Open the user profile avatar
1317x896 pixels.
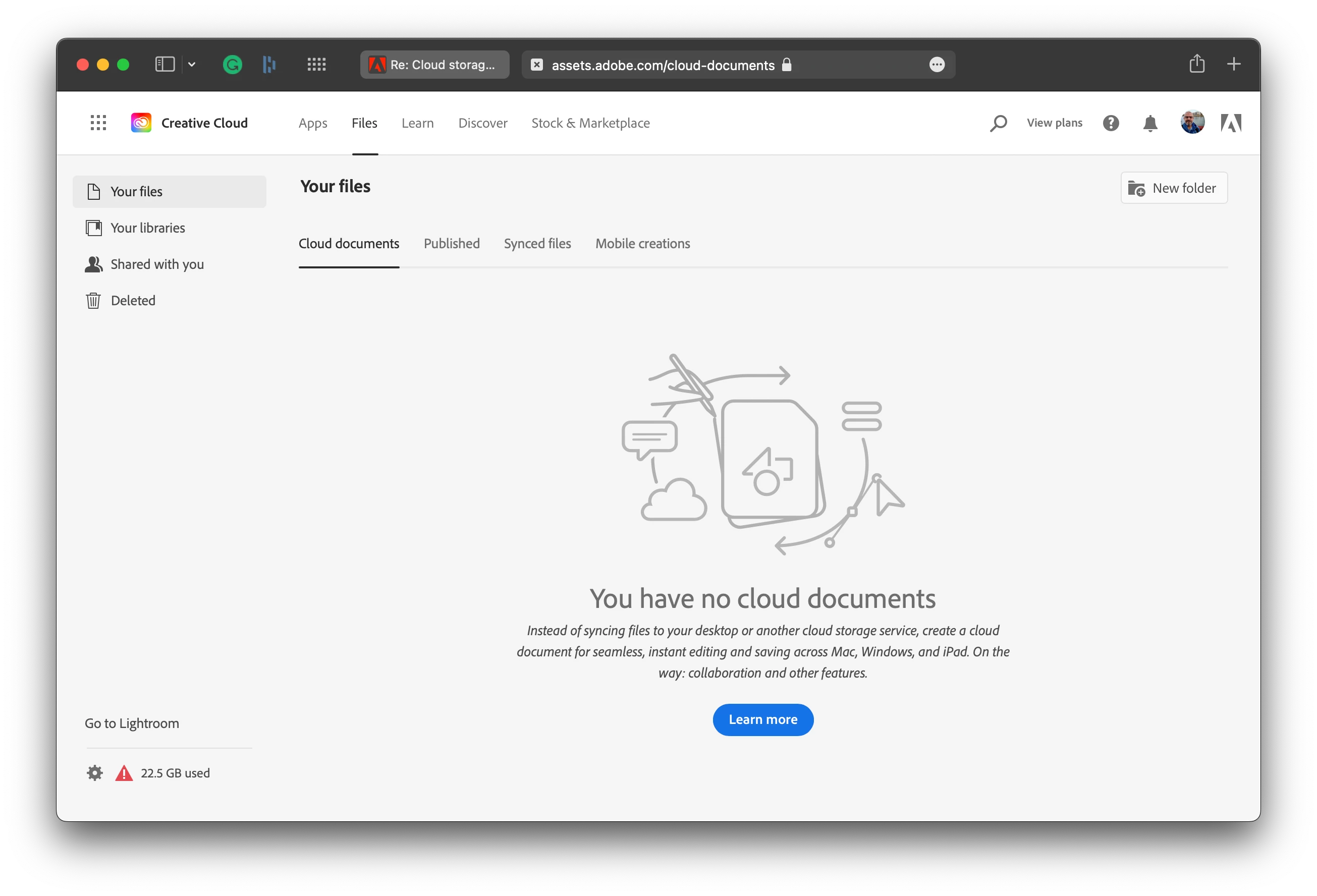(1192, 123)
